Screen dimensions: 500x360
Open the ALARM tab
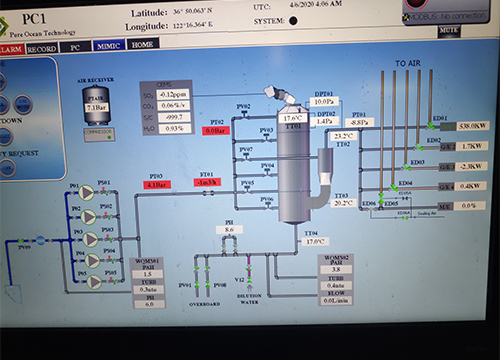point(11,49)
